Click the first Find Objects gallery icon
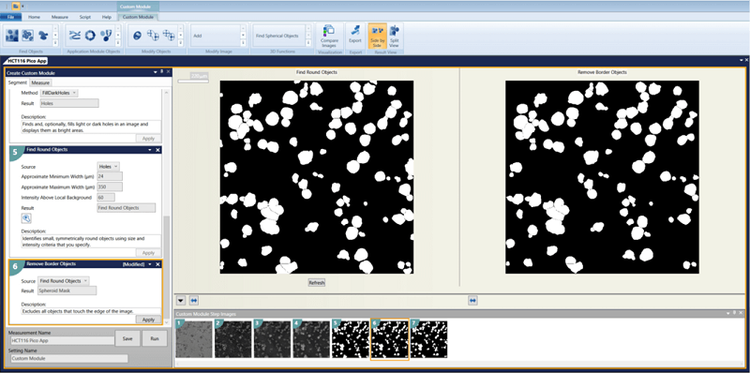 [x=12, y=35]
